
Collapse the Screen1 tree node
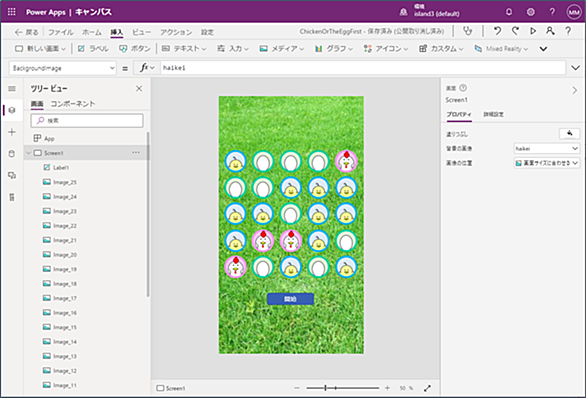click(29, 153)
